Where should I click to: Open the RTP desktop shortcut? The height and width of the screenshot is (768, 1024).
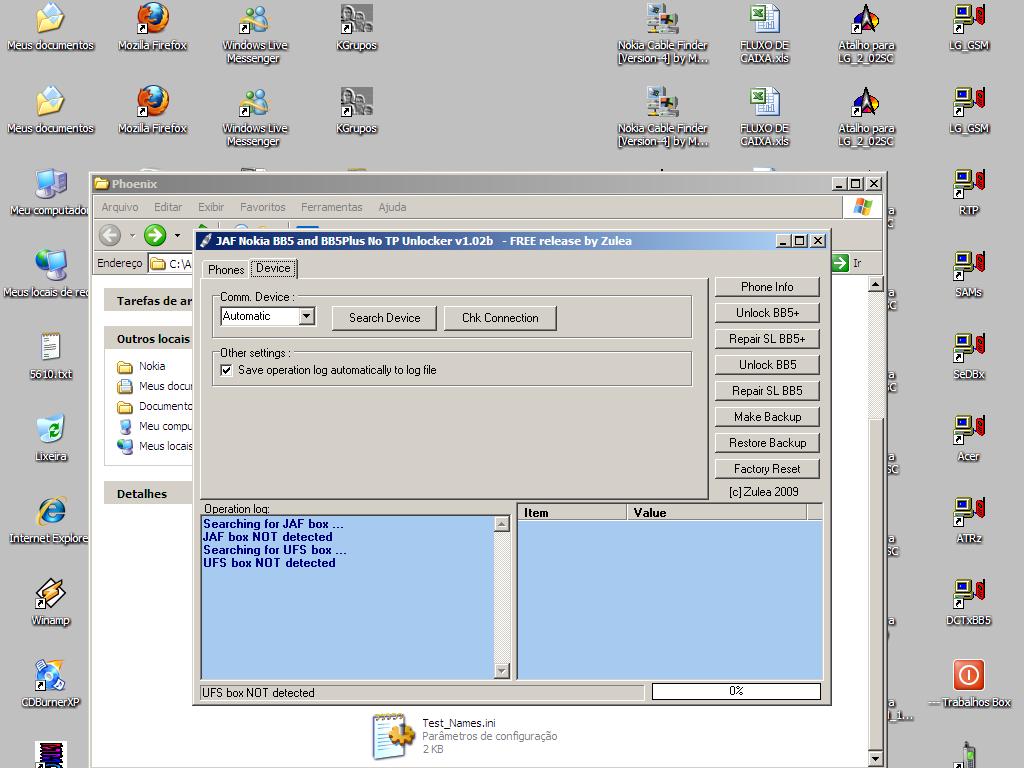(968, 193)
